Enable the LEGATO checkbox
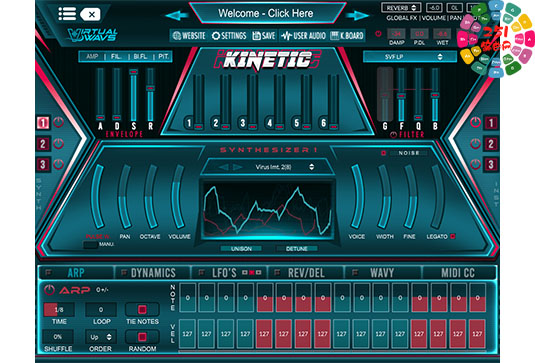Image resolution: width=535 pixels, height=363 pixels. coord(453,236)
